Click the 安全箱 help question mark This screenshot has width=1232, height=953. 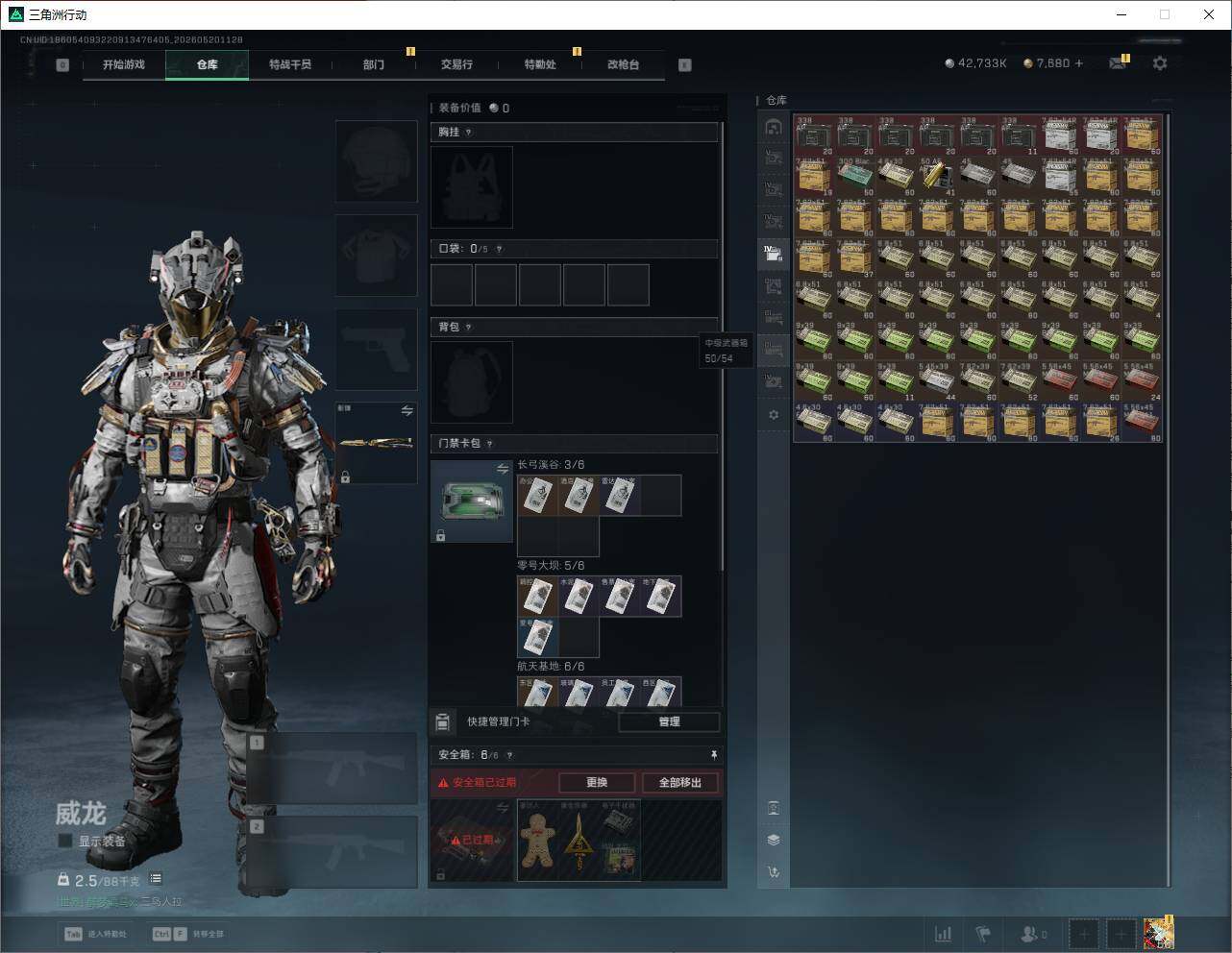click(x=509, y=755)
